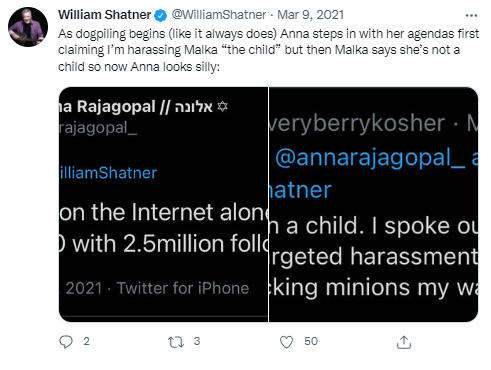View left screenshot of Anna Rajagopal tweet
Viewport: 491px width, 370px height.
(163, 204)
